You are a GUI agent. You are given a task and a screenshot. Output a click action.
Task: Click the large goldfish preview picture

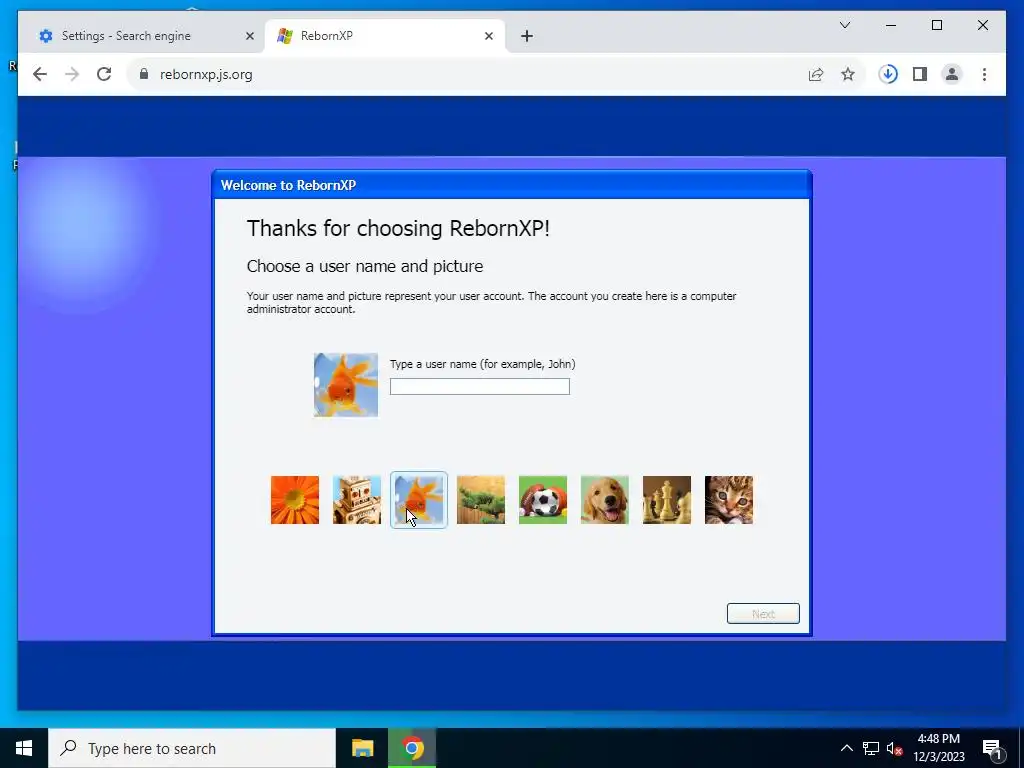coord(345,385)
